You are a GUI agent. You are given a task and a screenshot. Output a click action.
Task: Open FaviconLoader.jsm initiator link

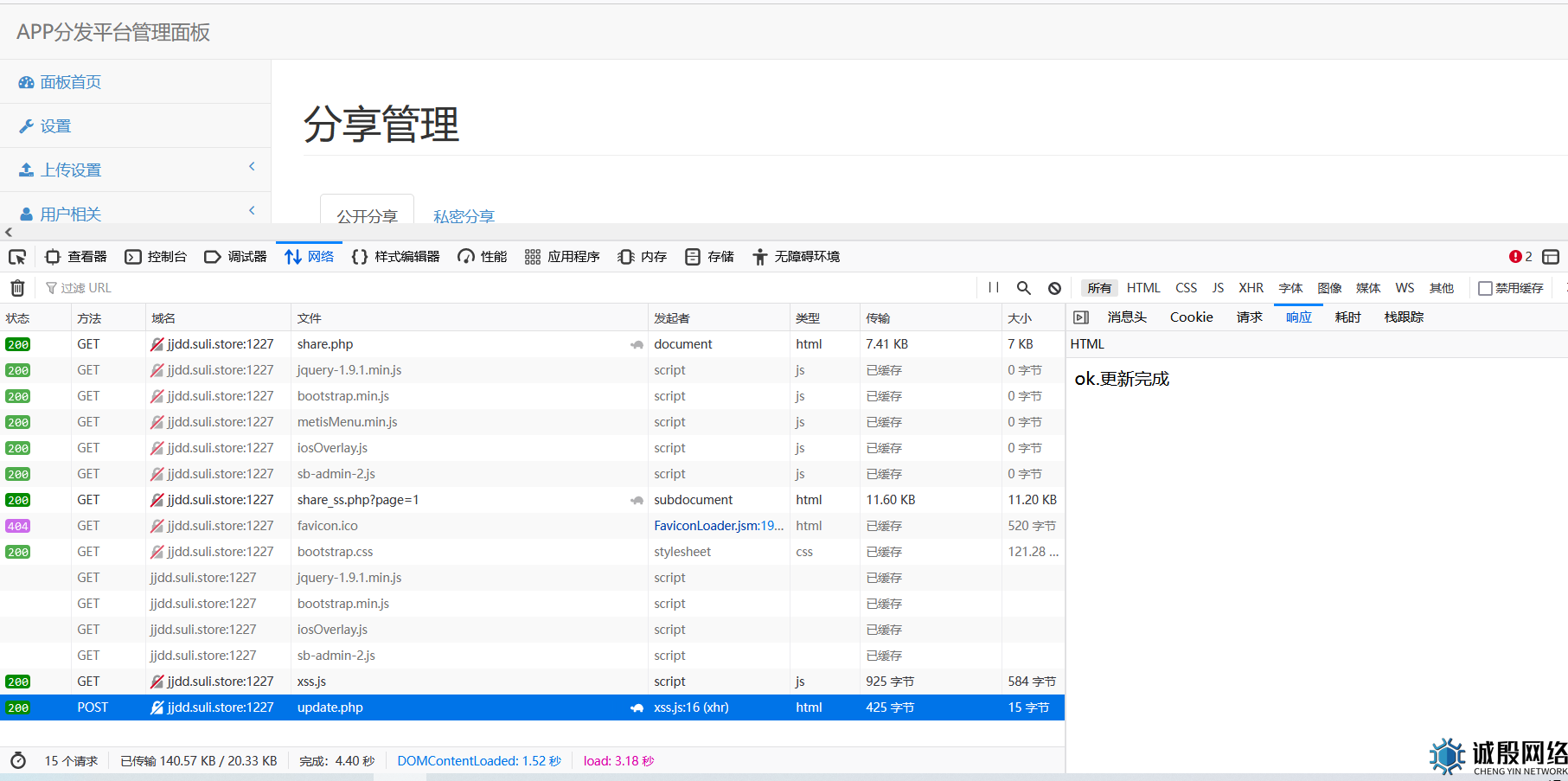(x=719, y=526)
